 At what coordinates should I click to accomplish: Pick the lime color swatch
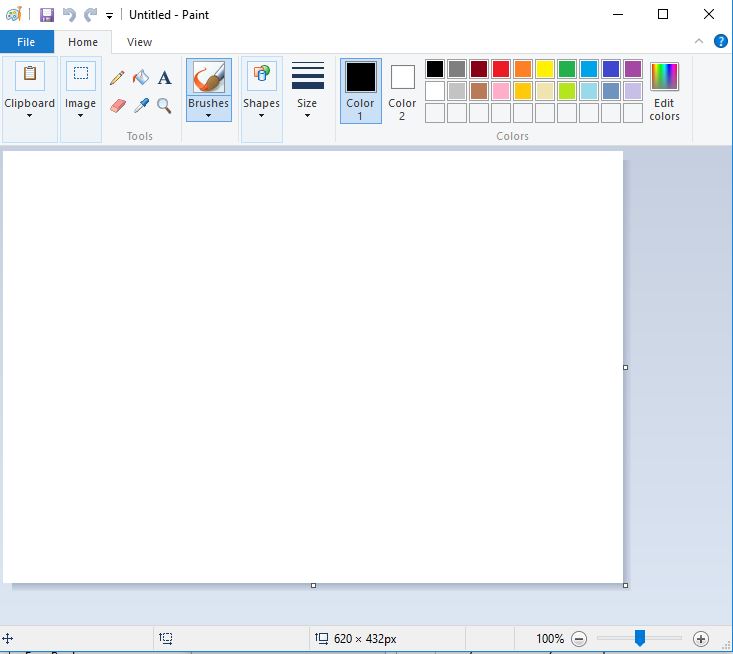567,91
